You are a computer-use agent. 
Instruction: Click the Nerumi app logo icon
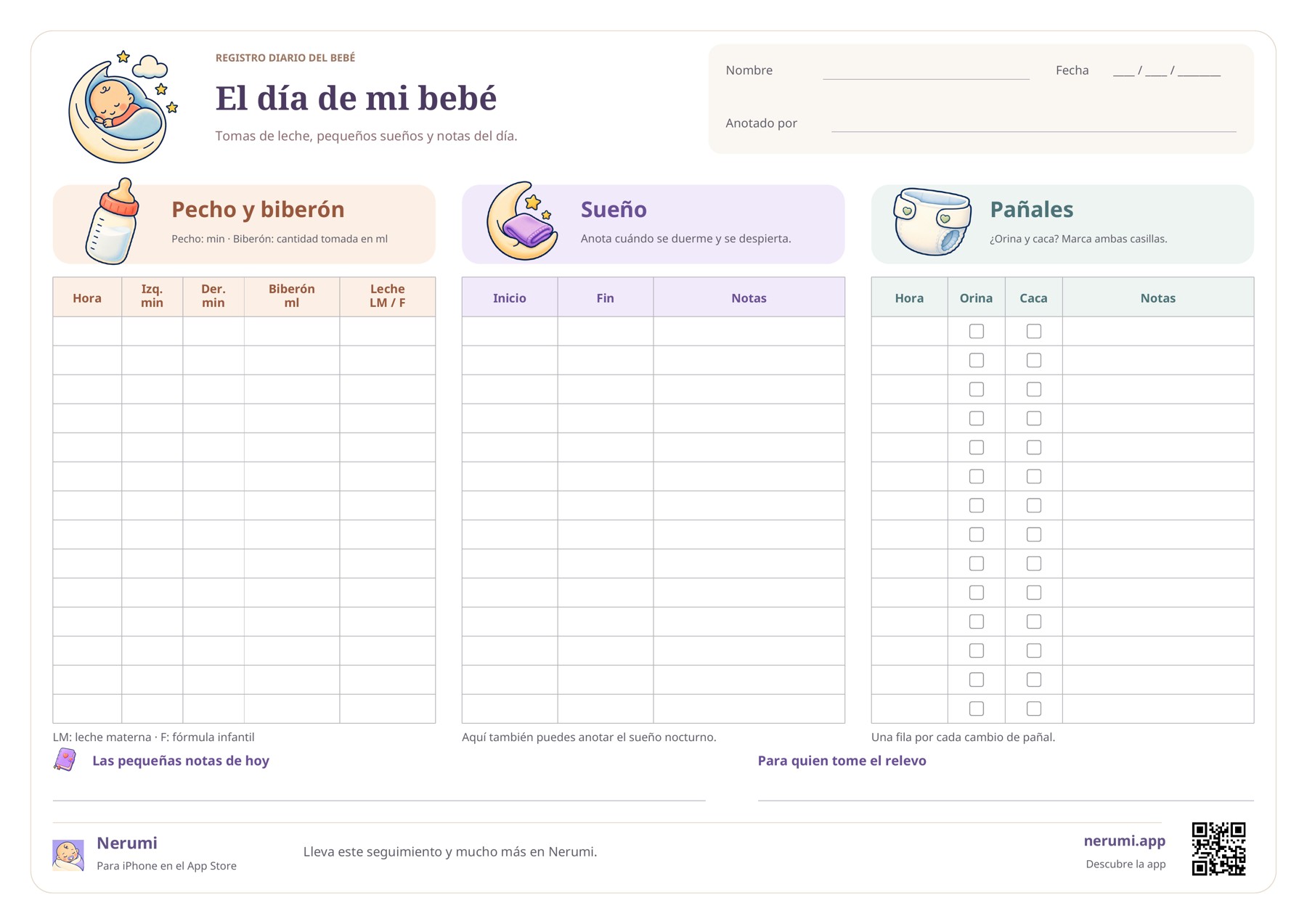click(68, 854)
